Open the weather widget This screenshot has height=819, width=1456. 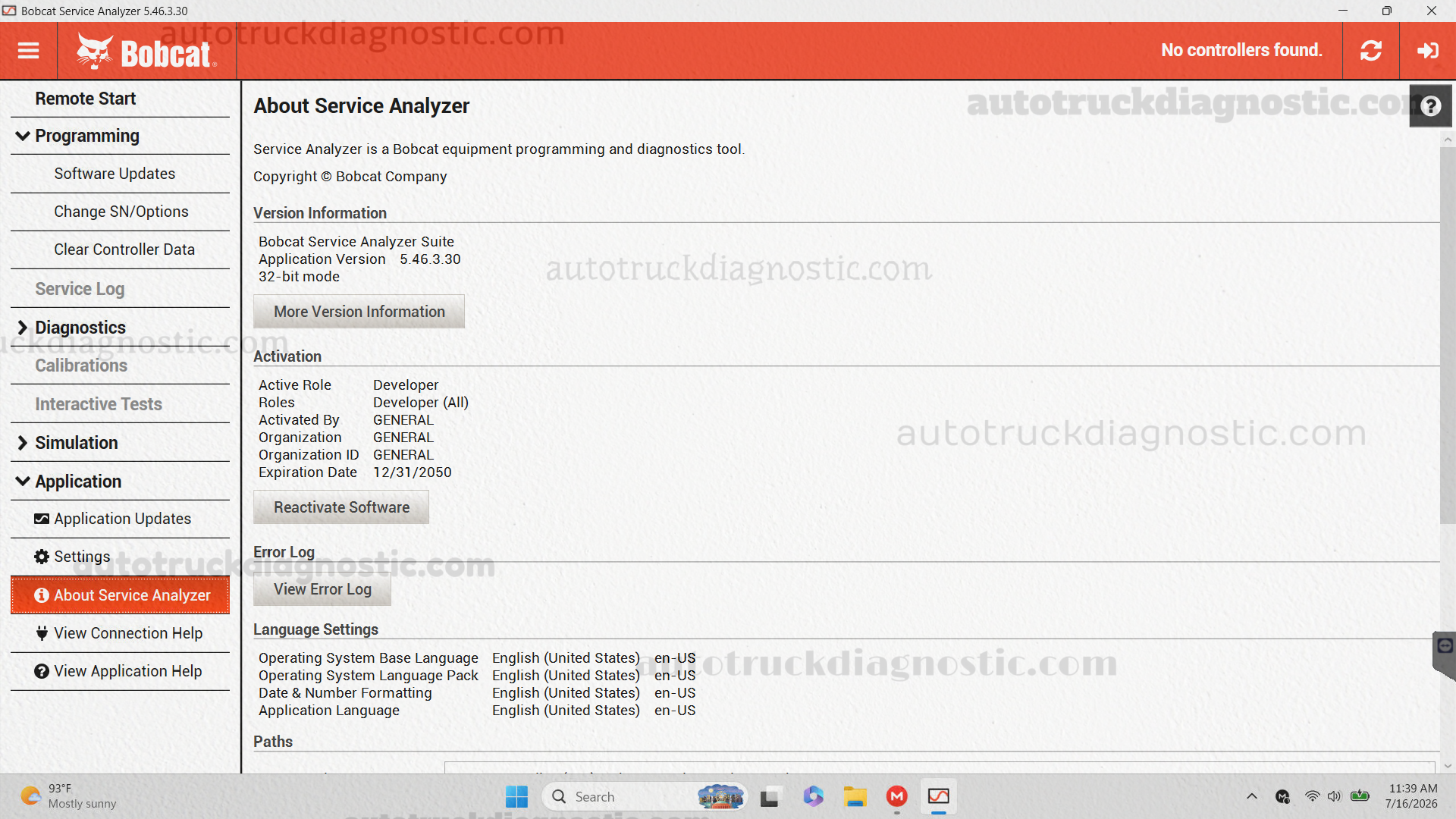click(x=68, y=796)
